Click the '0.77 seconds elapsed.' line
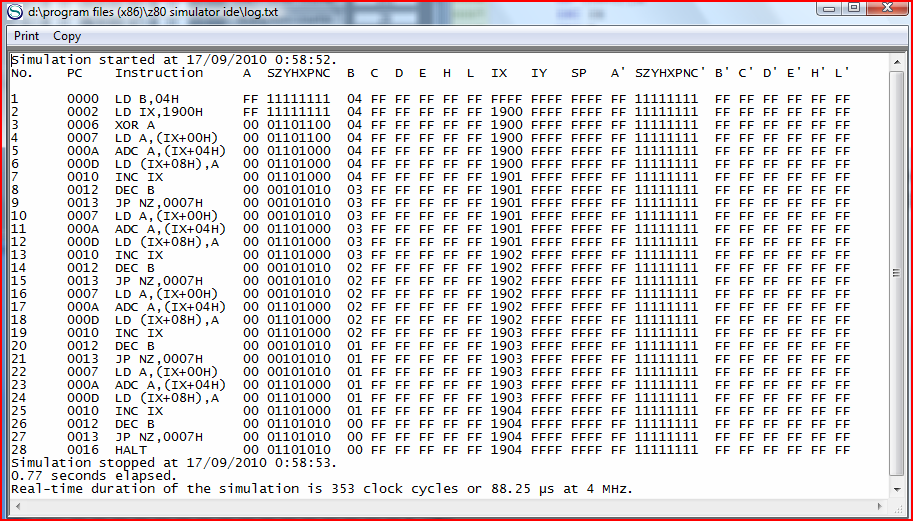 tap(94, 476)
